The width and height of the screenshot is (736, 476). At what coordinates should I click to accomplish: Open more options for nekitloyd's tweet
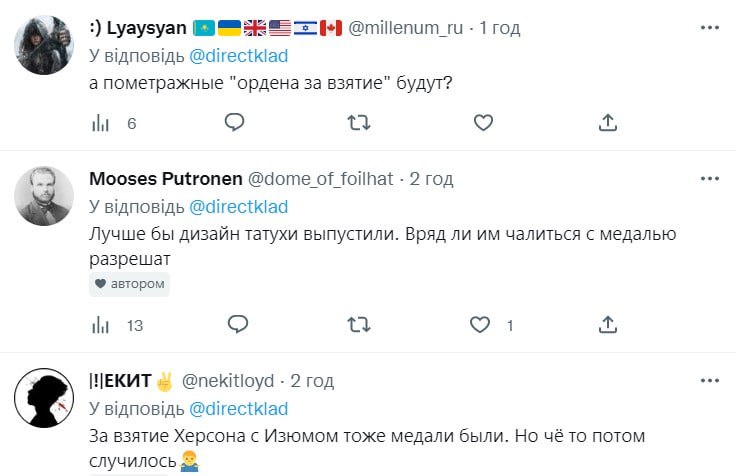tap(710, 379)
